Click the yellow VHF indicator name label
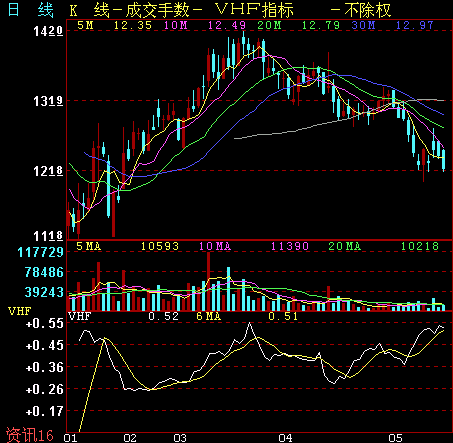 19,311
